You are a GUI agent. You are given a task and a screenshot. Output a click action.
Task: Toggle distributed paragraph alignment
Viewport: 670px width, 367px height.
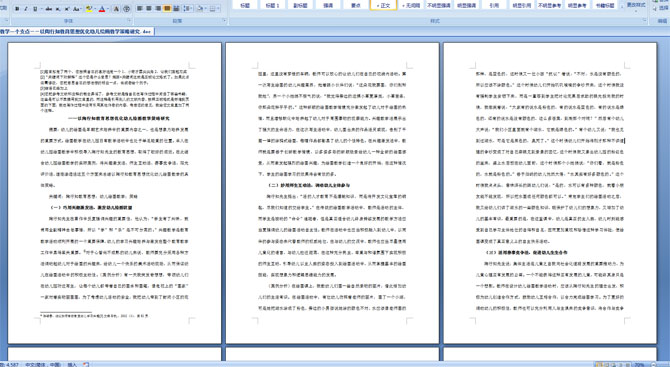click(x=176, y=9)
